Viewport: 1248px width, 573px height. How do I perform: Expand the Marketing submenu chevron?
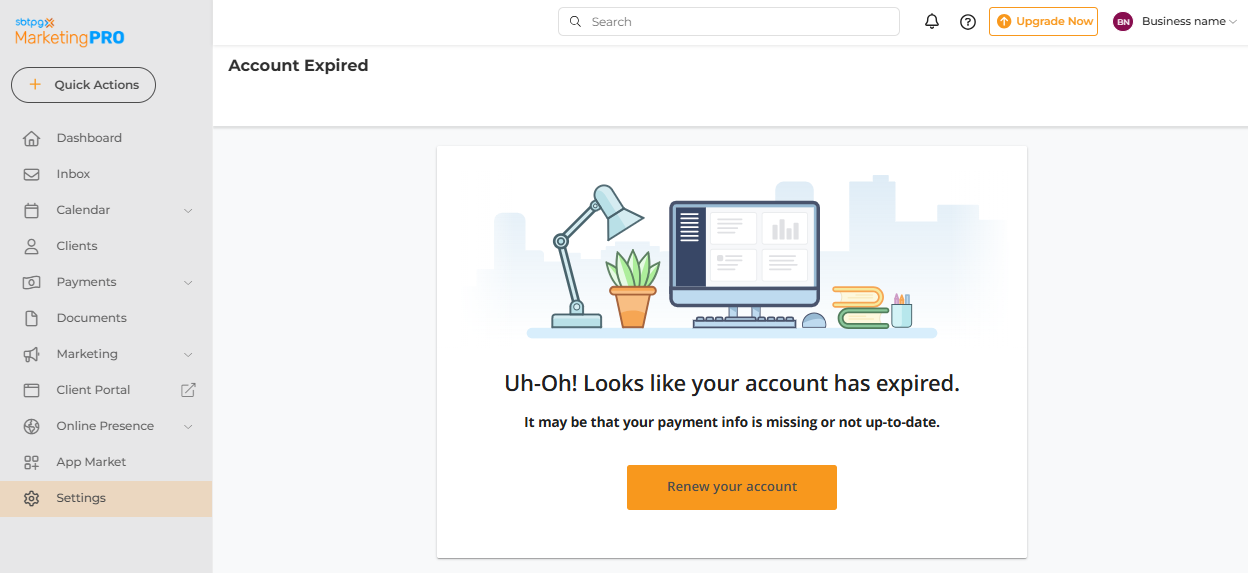click(x=188, y=354)
